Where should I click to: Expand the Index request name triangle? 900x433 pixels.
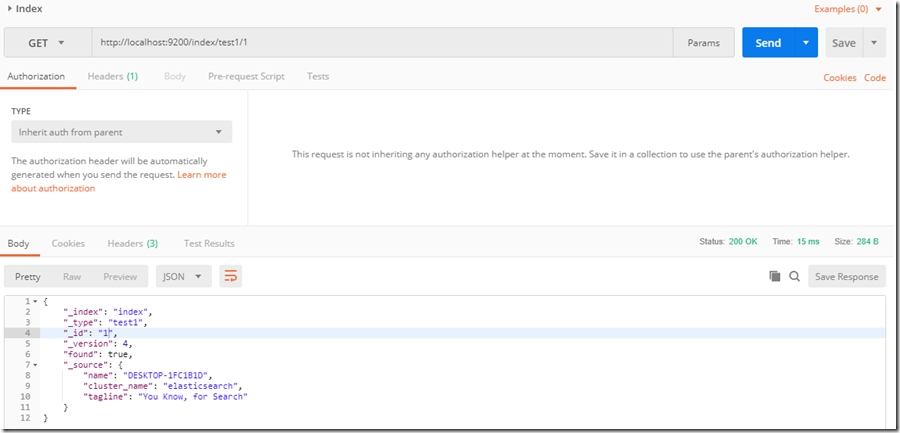(10, 9)
